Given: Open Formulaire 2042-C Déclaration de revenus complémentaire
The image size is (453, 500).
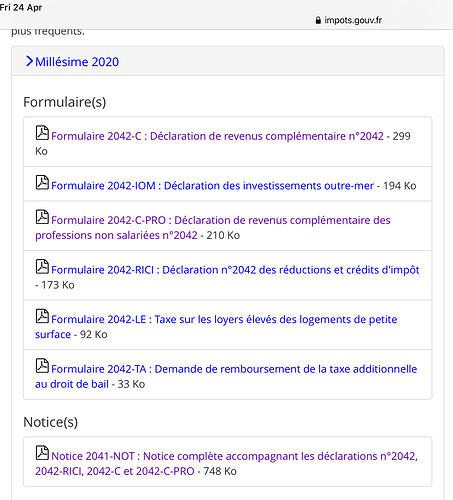Looking at the screenshot, I should 217,136.
